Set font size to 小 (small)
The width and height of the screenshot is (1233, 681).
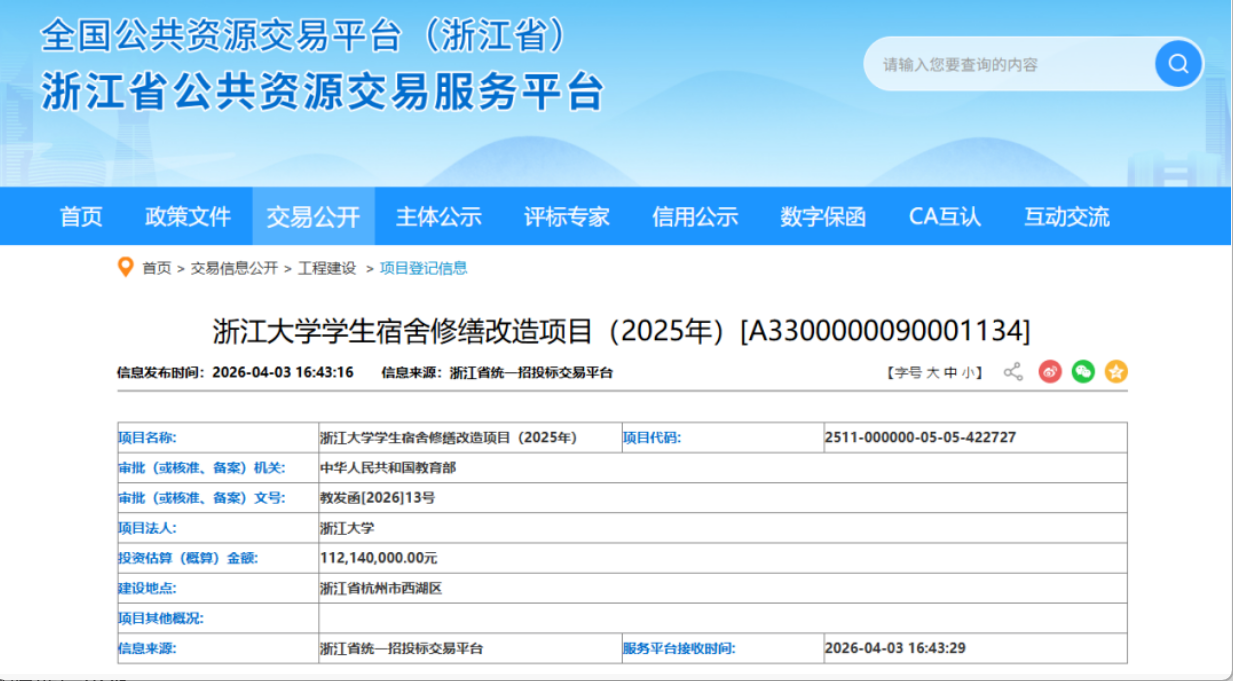967,373
